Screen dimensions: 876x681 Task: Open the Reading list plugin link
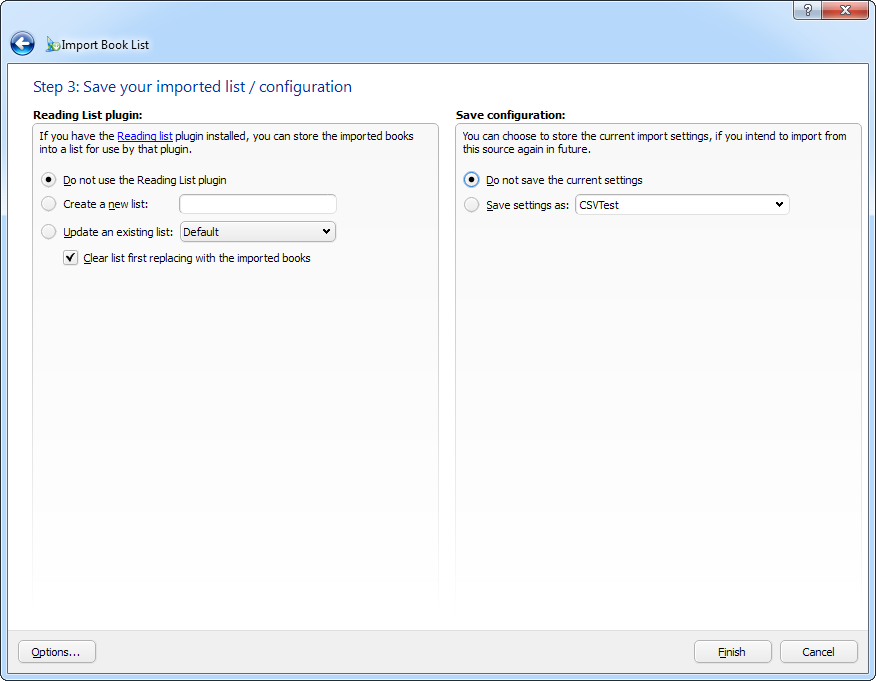[145, 136]
